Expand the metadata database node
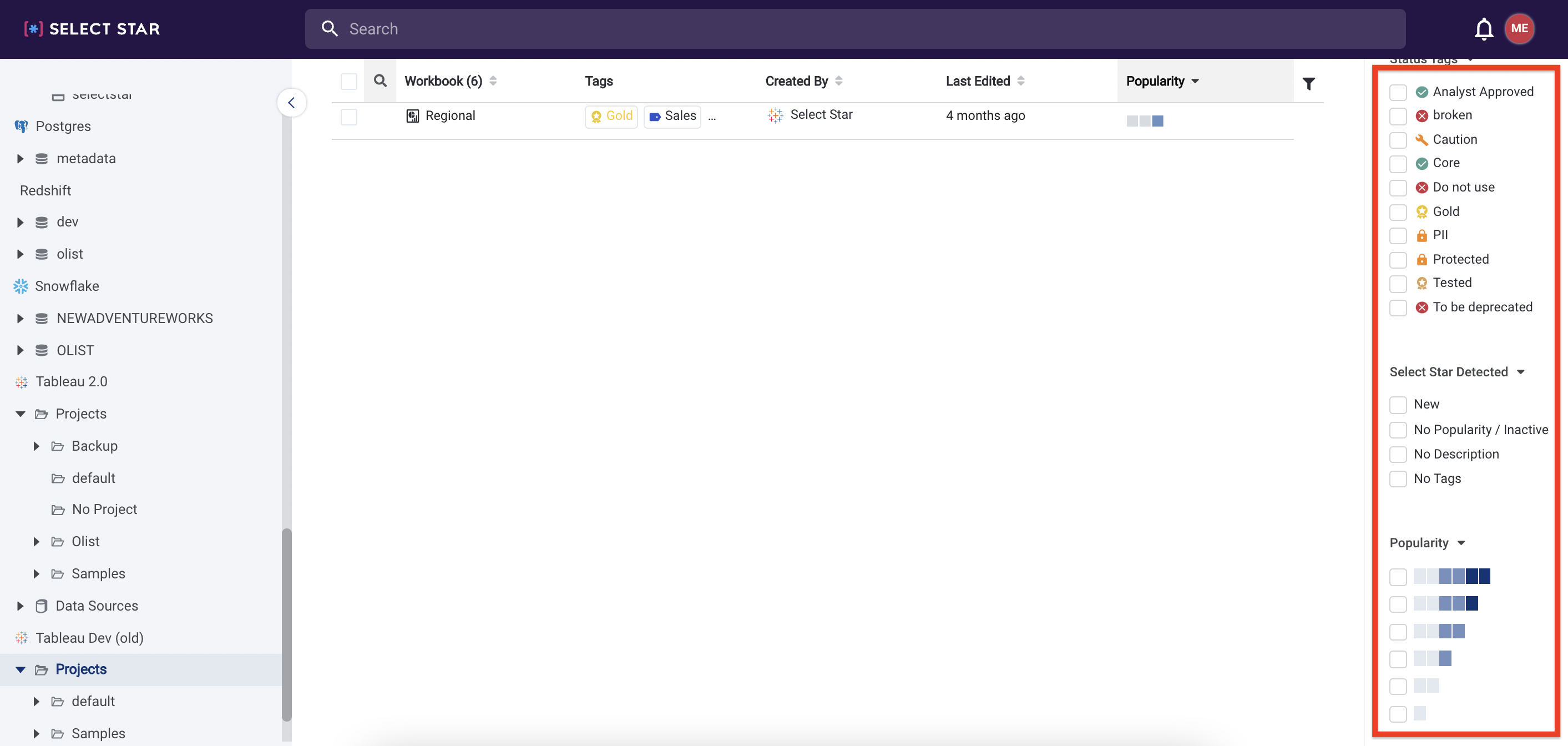The height and width of the screenshot is (746, 1568). [20, 159]
